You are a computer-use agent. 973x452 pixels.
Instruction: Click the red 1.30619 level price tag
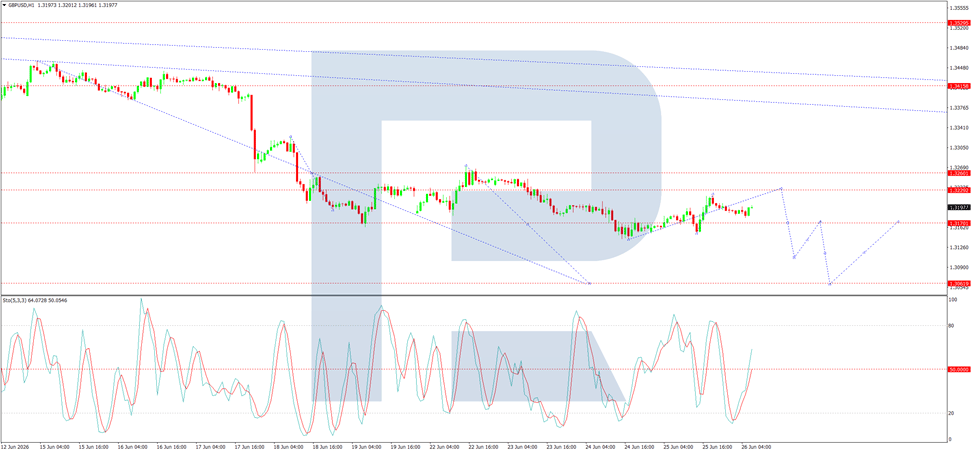[x=959, y=283]
